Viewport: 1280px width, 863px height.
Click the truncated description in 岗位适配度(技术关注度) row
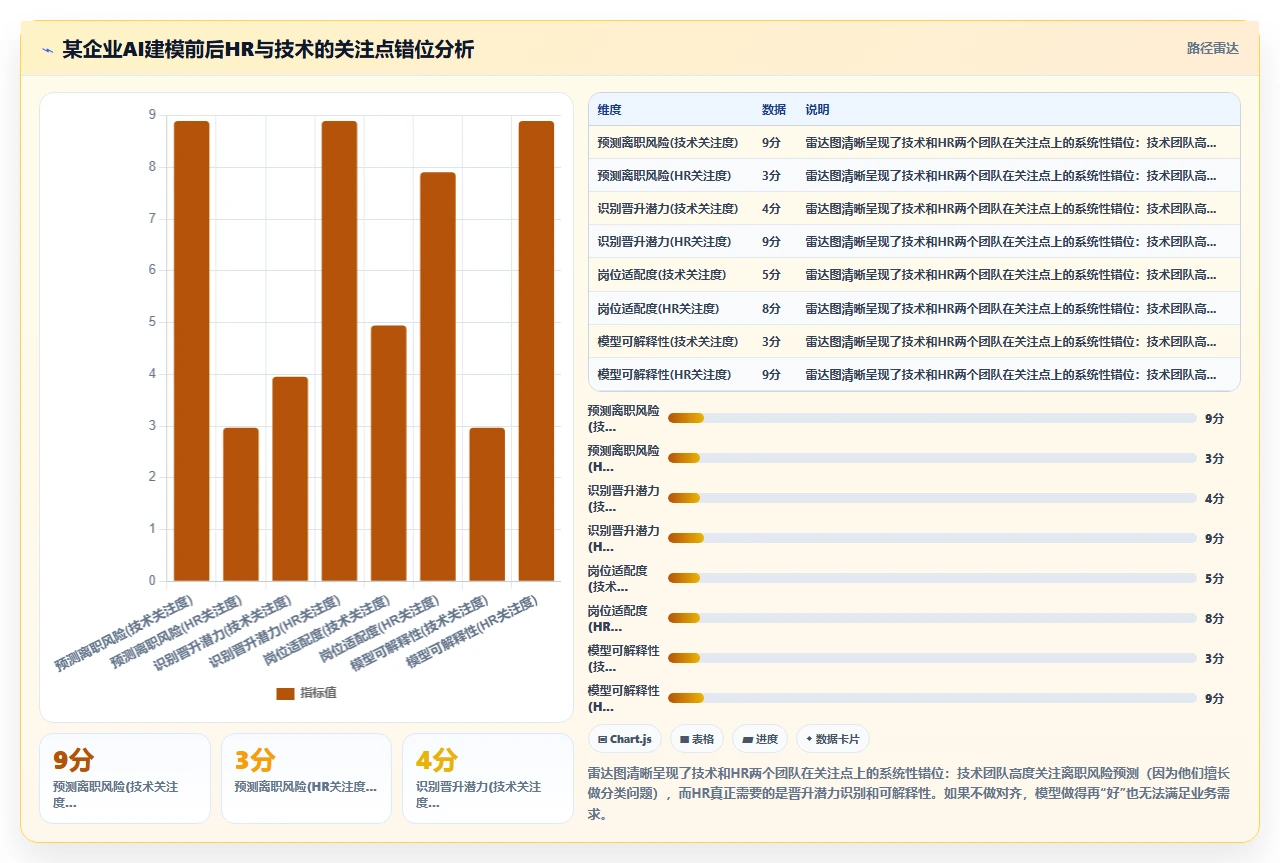point(1011,274)
